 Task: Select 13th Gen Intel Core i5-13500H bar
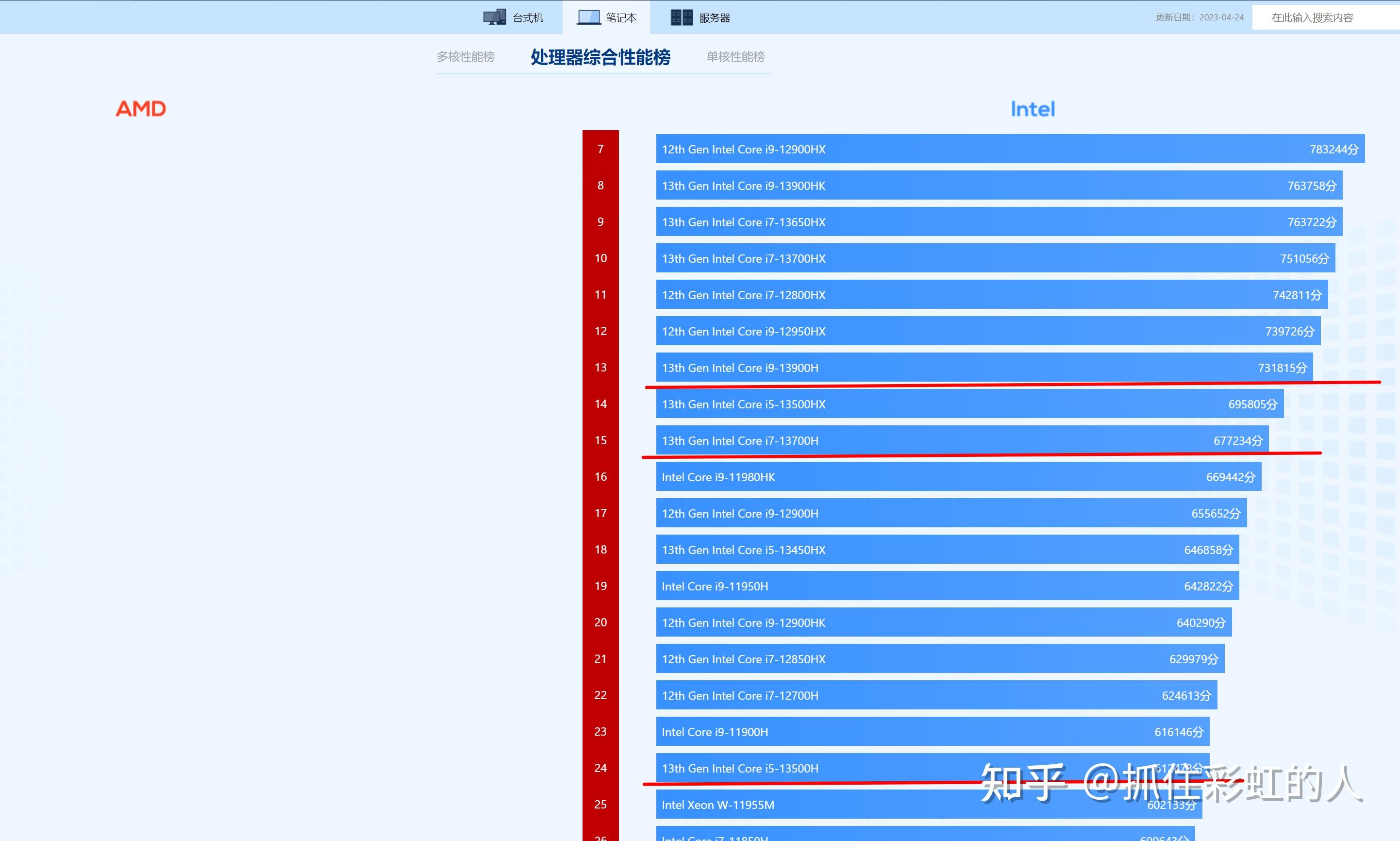coord(933,768)
